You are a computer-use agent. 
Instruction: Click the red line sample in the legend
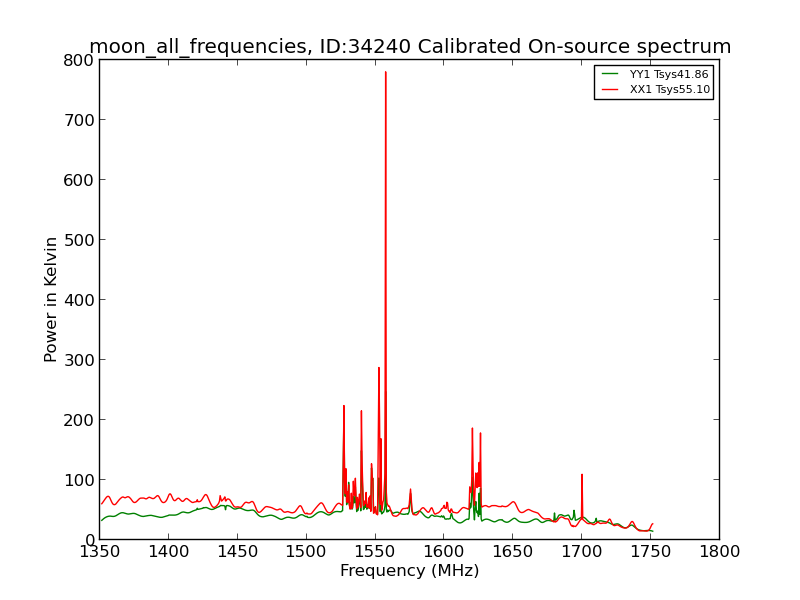[x=610, y=89]
